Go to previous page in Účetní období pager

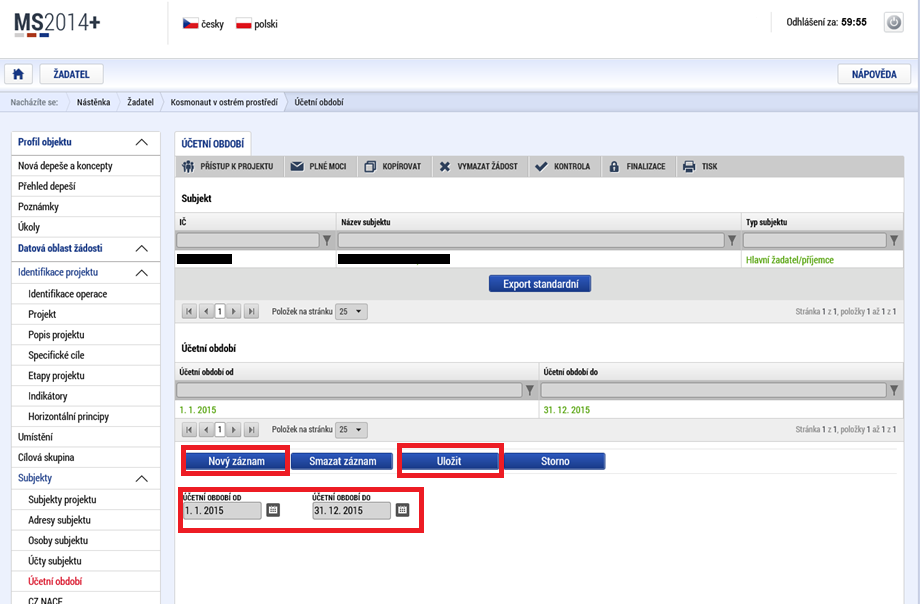(205, 430)
